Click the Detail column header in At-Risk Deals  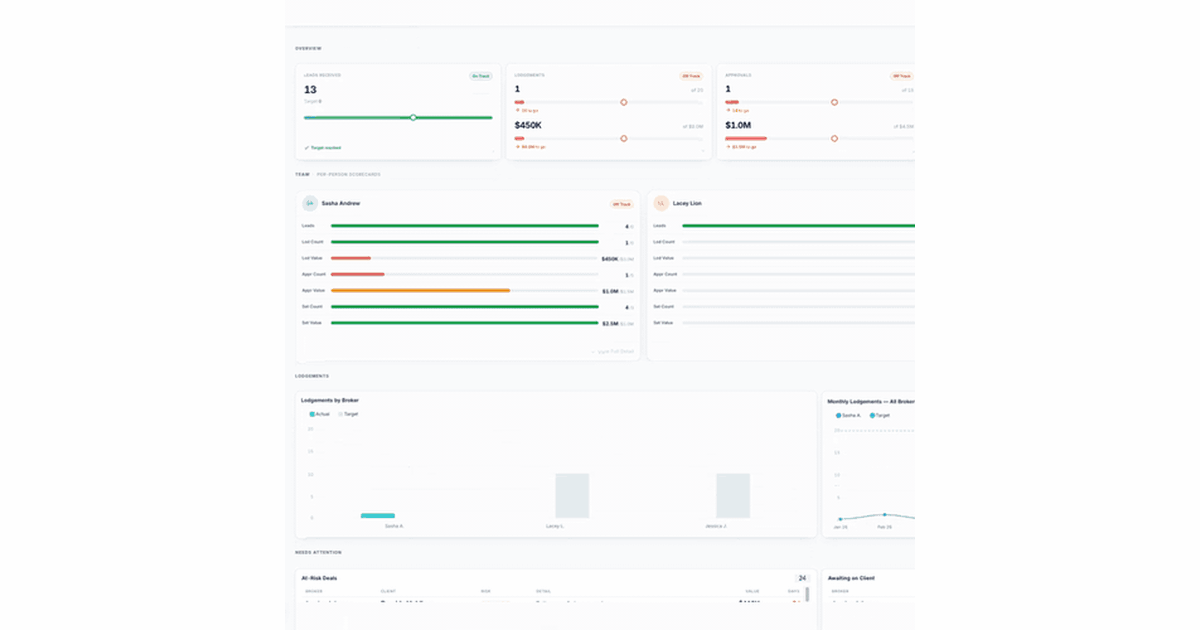543,591
